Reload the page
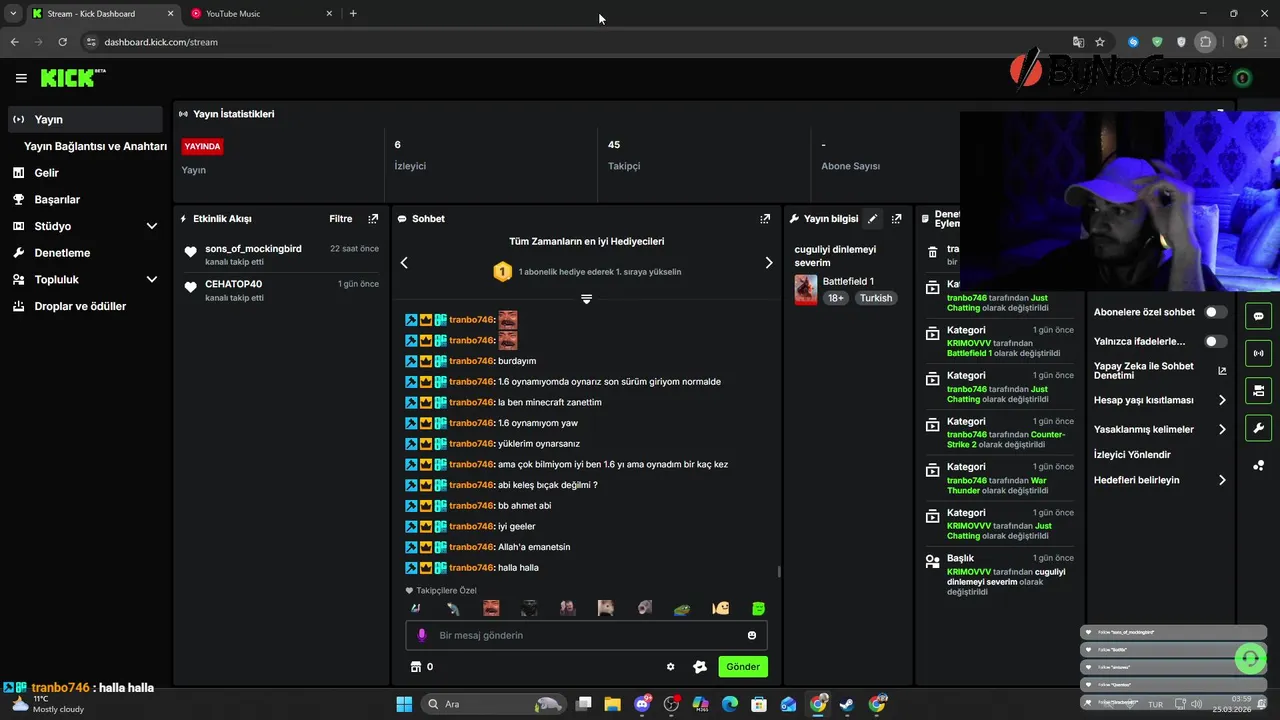1280x720 pixels. pyautogui.click(x=62, y=42)
